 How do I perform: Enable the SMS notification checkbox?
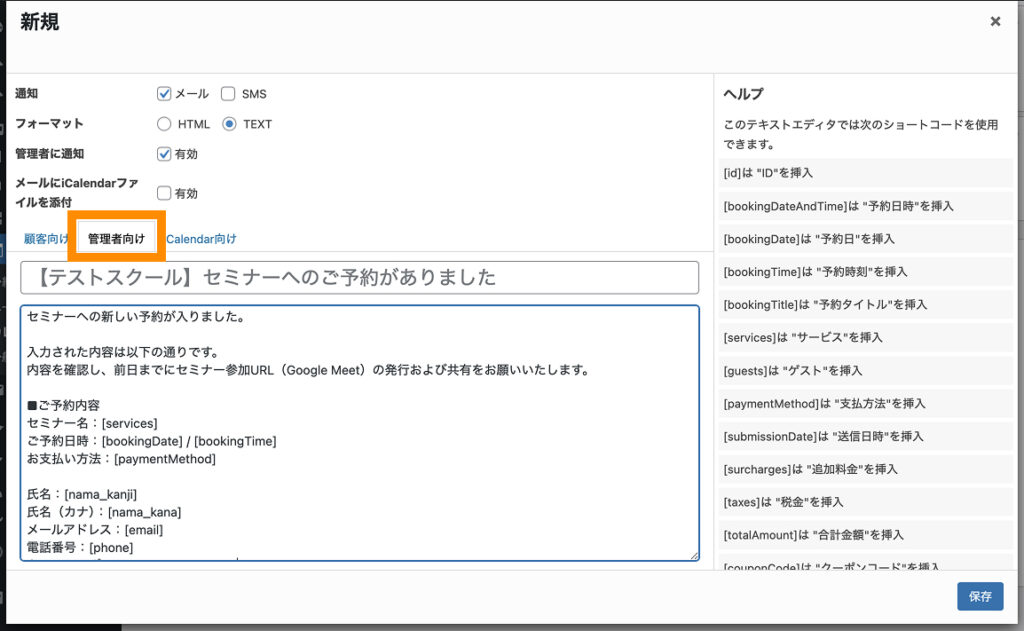click(x=228, y=94)
